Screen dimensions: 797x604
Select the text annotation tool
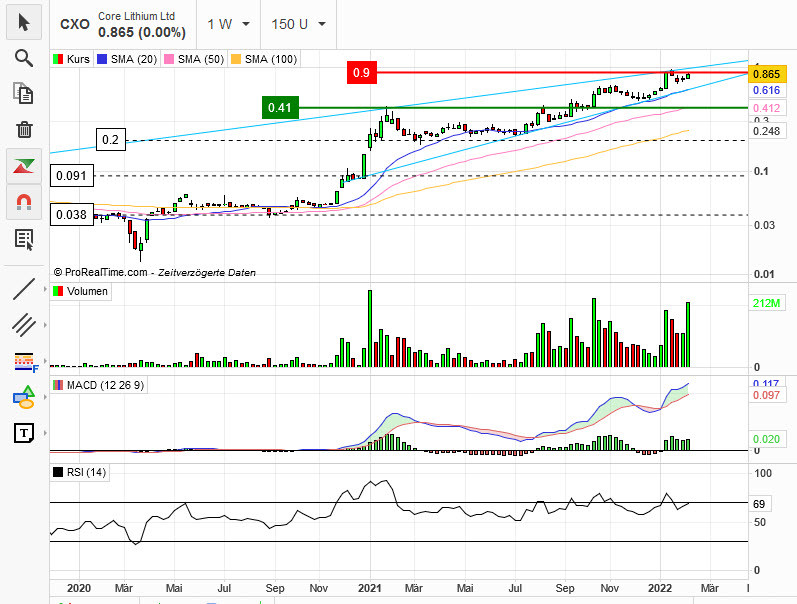coord(24,433)
